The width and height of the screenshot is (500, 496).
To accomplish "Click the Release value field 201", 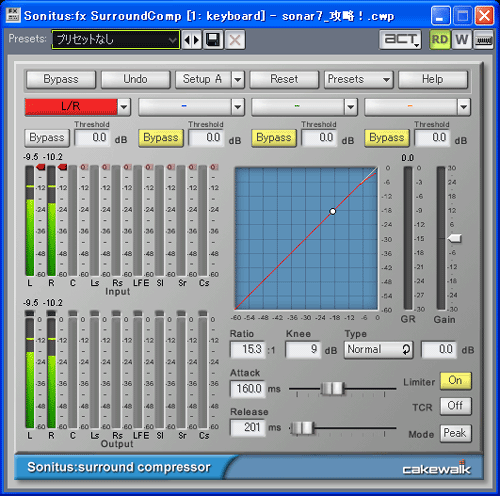I will [248, 428].
